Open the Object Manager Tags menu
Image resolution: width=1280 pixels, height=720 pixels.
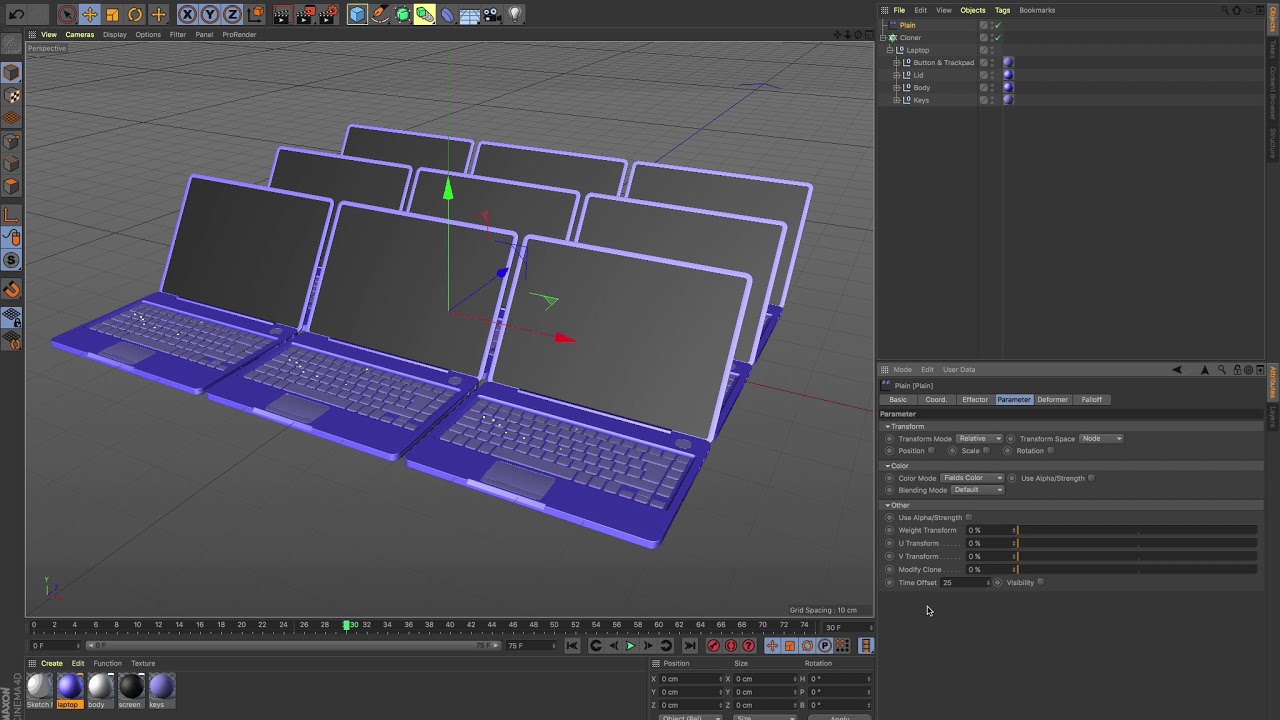pos(1002,10)
